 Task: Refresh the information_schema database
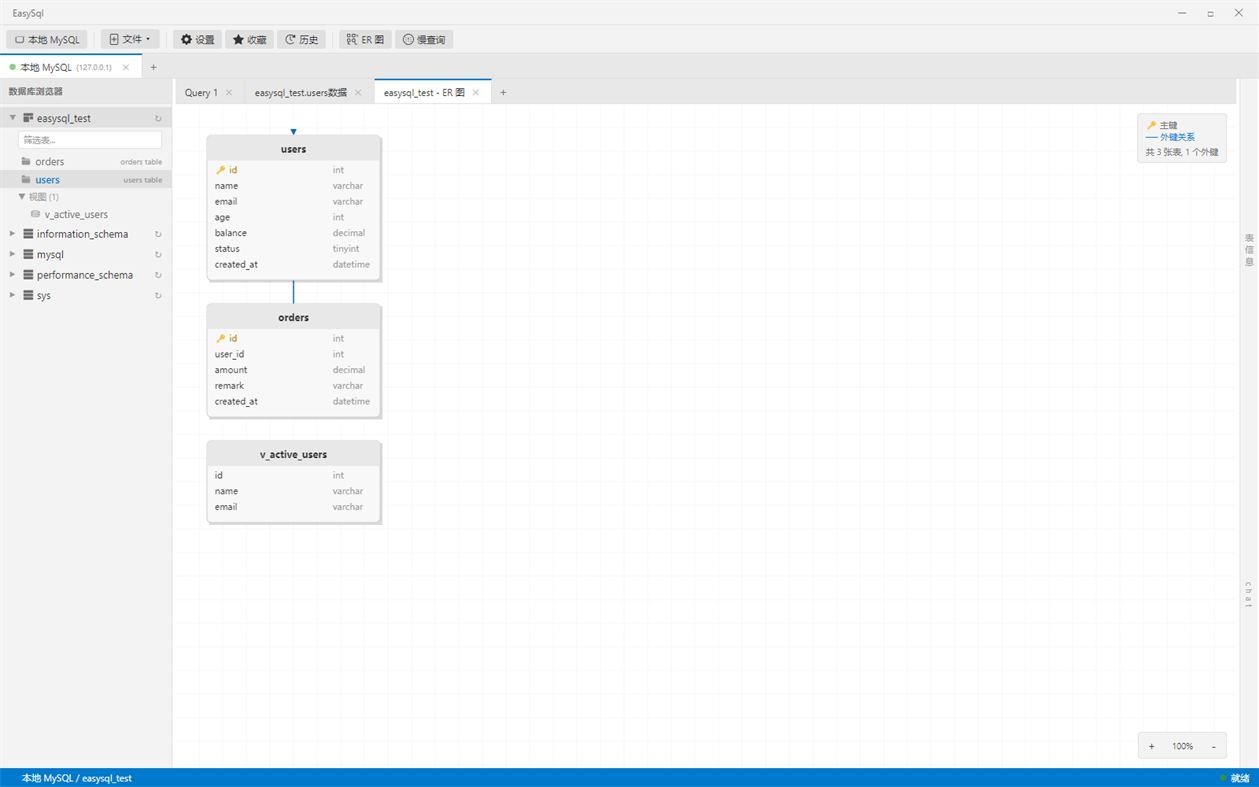coord(158,234)
